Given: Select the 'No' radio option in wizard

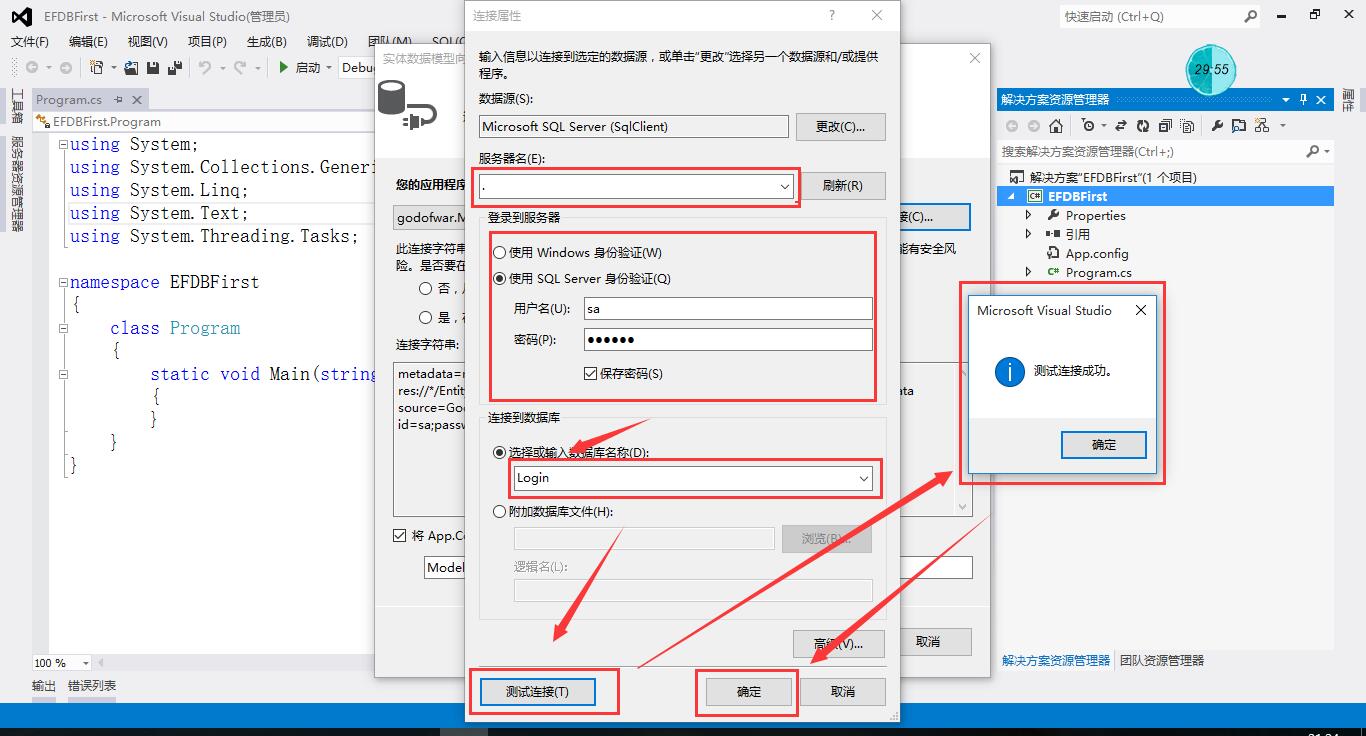Looking at the screenshot, I should (426, 288).
